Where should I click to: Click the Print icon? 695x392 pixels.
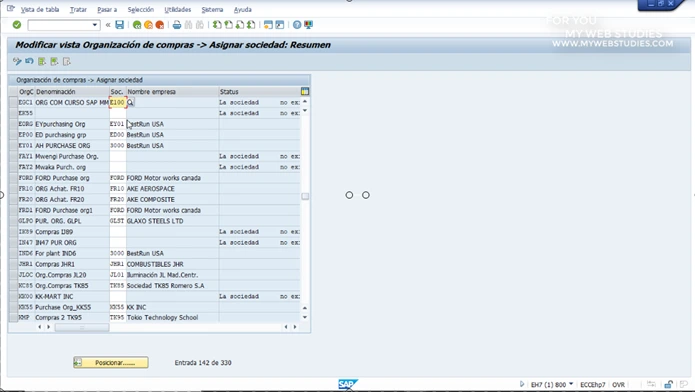(x=177, y=25)
